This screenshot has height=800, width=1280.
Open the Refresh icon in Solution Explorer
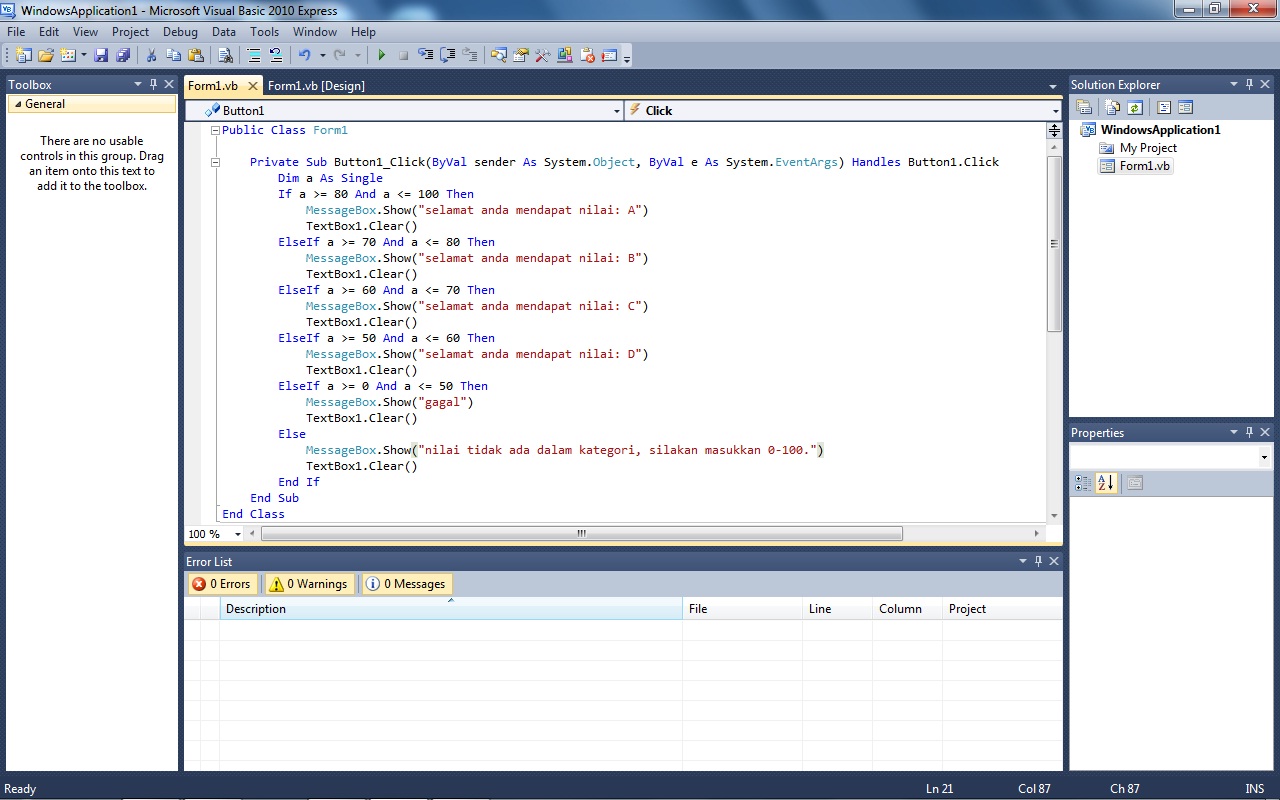click(1134, 107)
